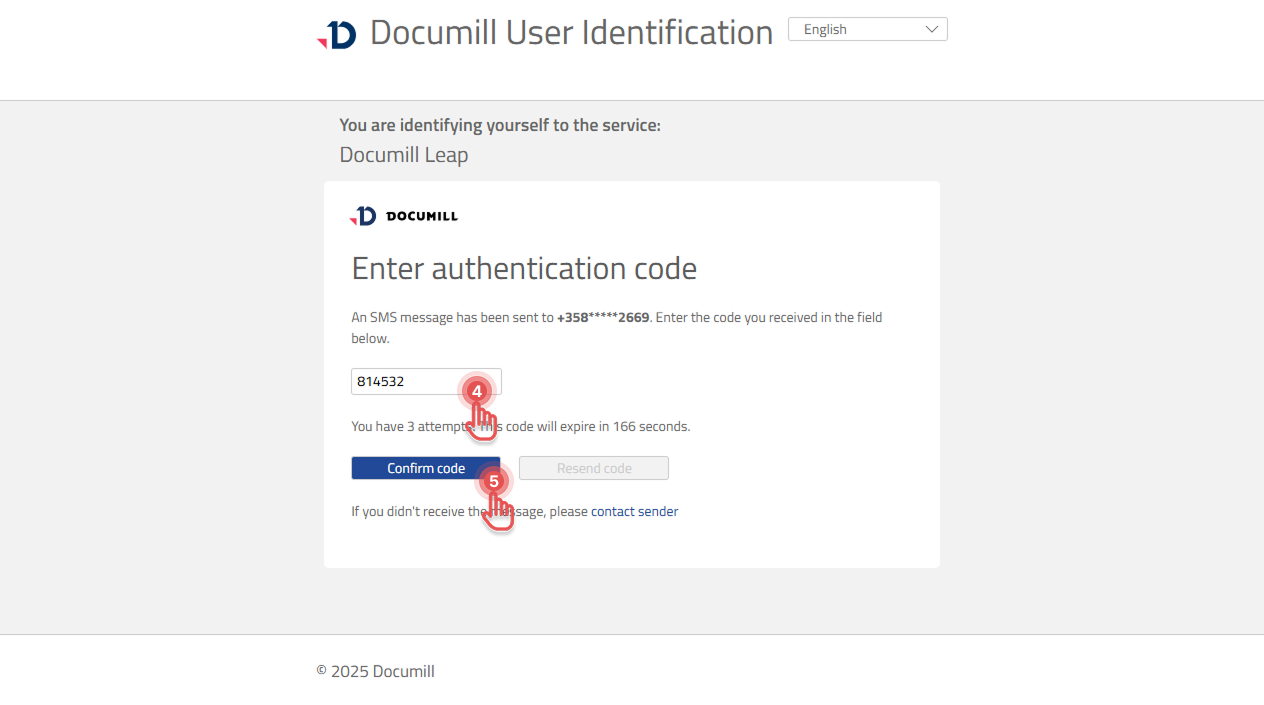Click the numbered step badge labeled 4
Image resolution: width=1264 pixels, height=705 pixels.
[477, 390]
